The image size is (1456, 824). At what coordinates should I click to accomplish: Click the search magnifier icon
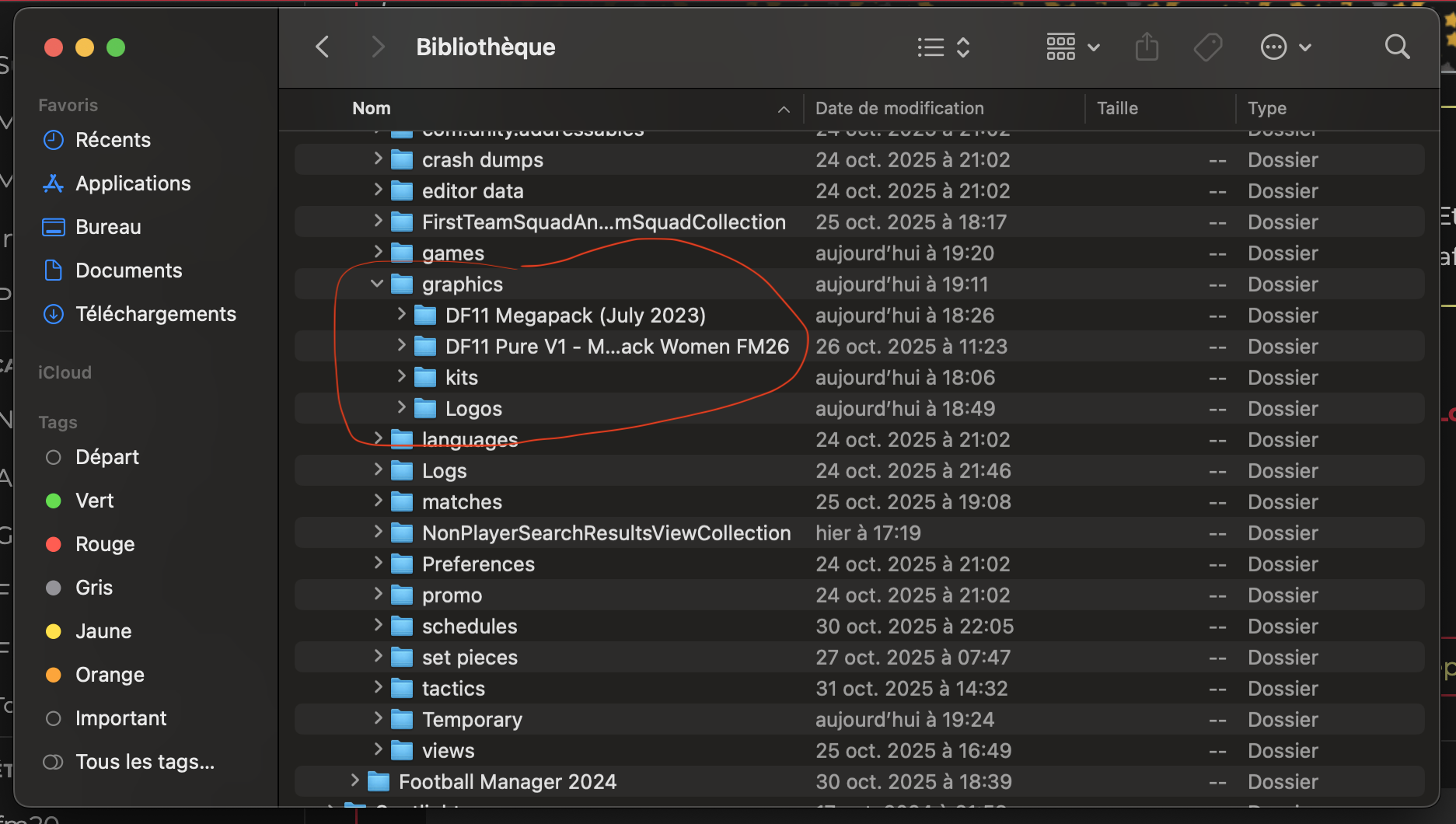coord(1397,47)
